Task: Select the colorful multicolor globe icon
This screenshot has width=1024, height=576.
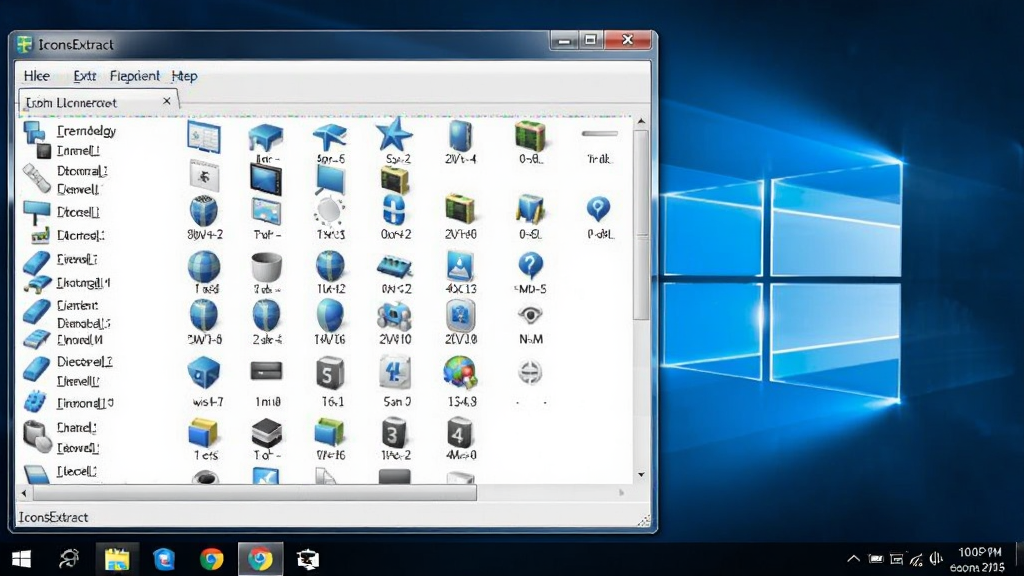Action: pyautogui.click(x=460, y=373)
